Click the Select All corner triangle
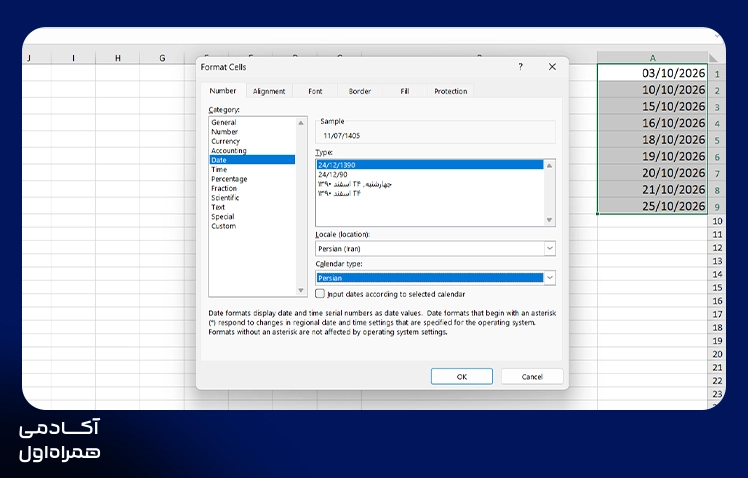The height and width of the screenshot is (478, 748). (x=714, y=58)
